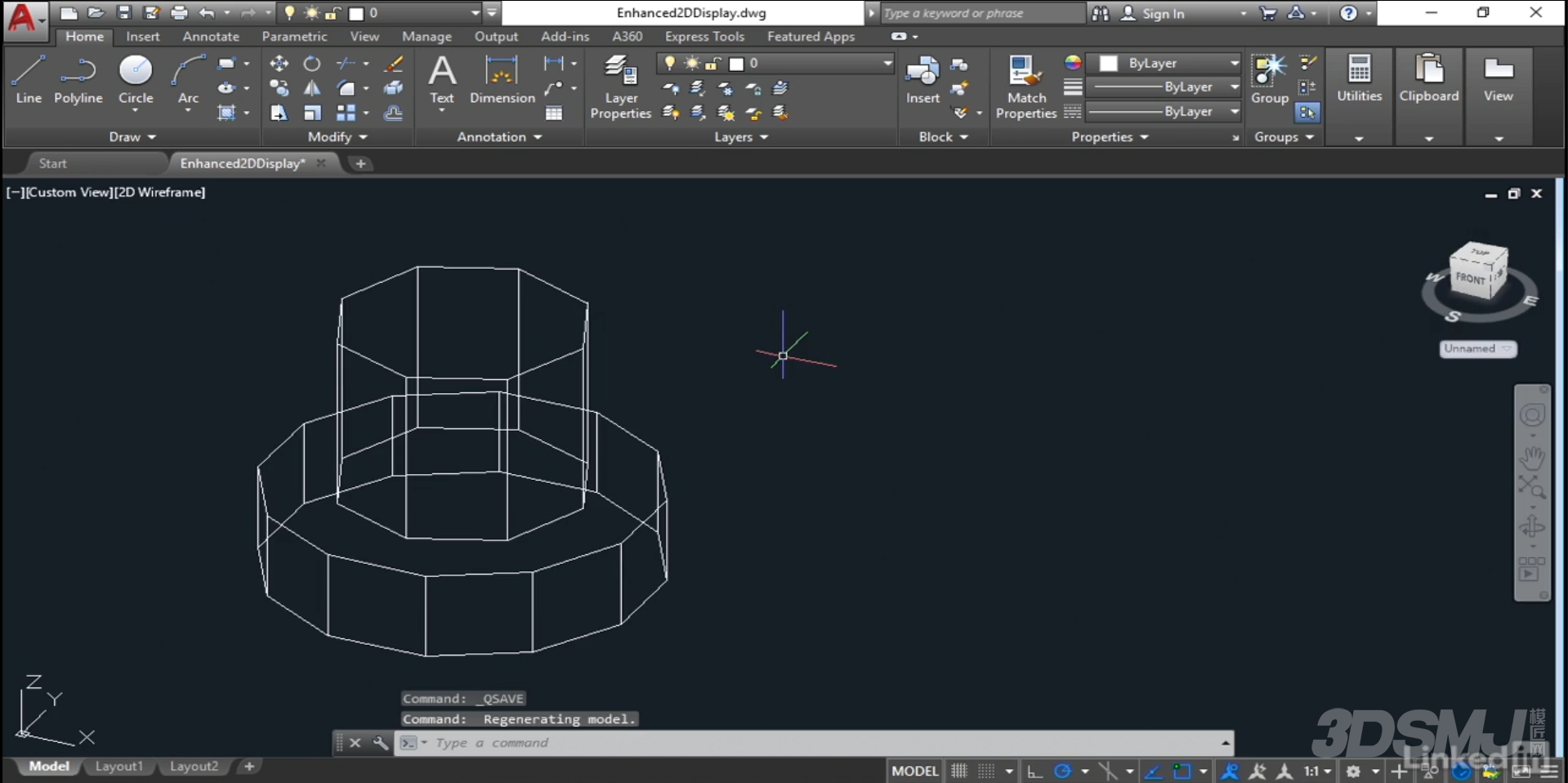This screenshot has width=1568, height=783.
Task: Open the annotation scale 1:1 dropdown
Action: coord(1318,771)
